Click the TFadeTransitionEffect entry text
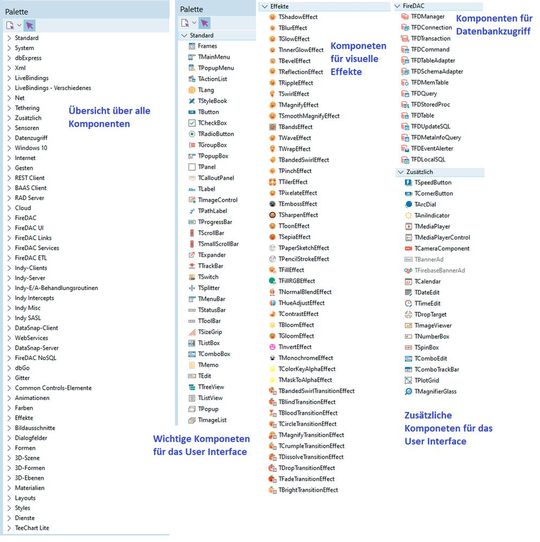This screenshot has width=540, height=542. coord(307,479)
